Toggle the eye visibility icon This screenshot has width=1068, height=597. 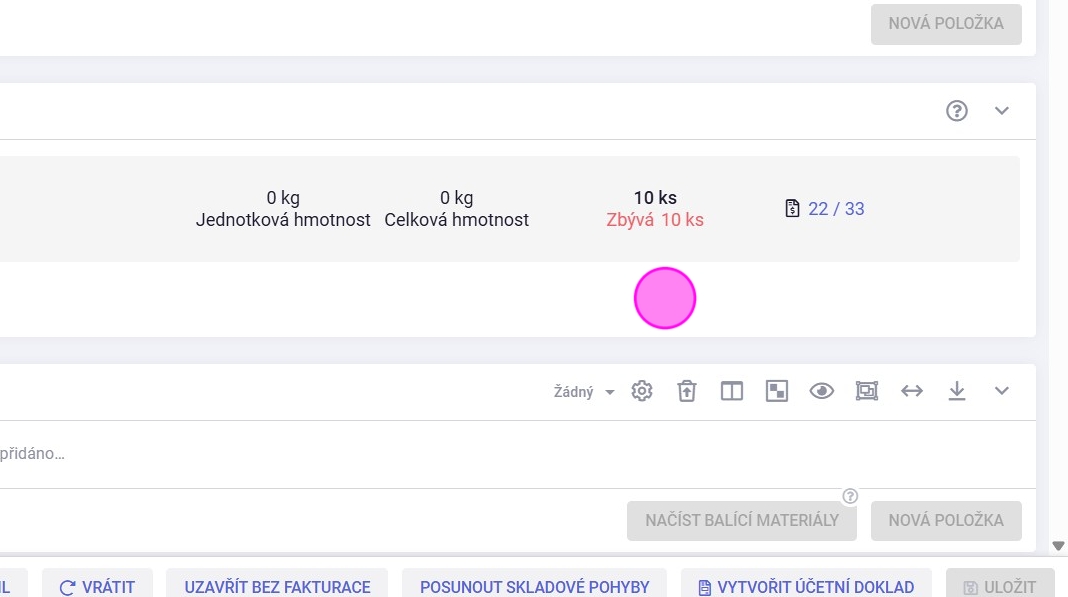click(x=822, y=391)
